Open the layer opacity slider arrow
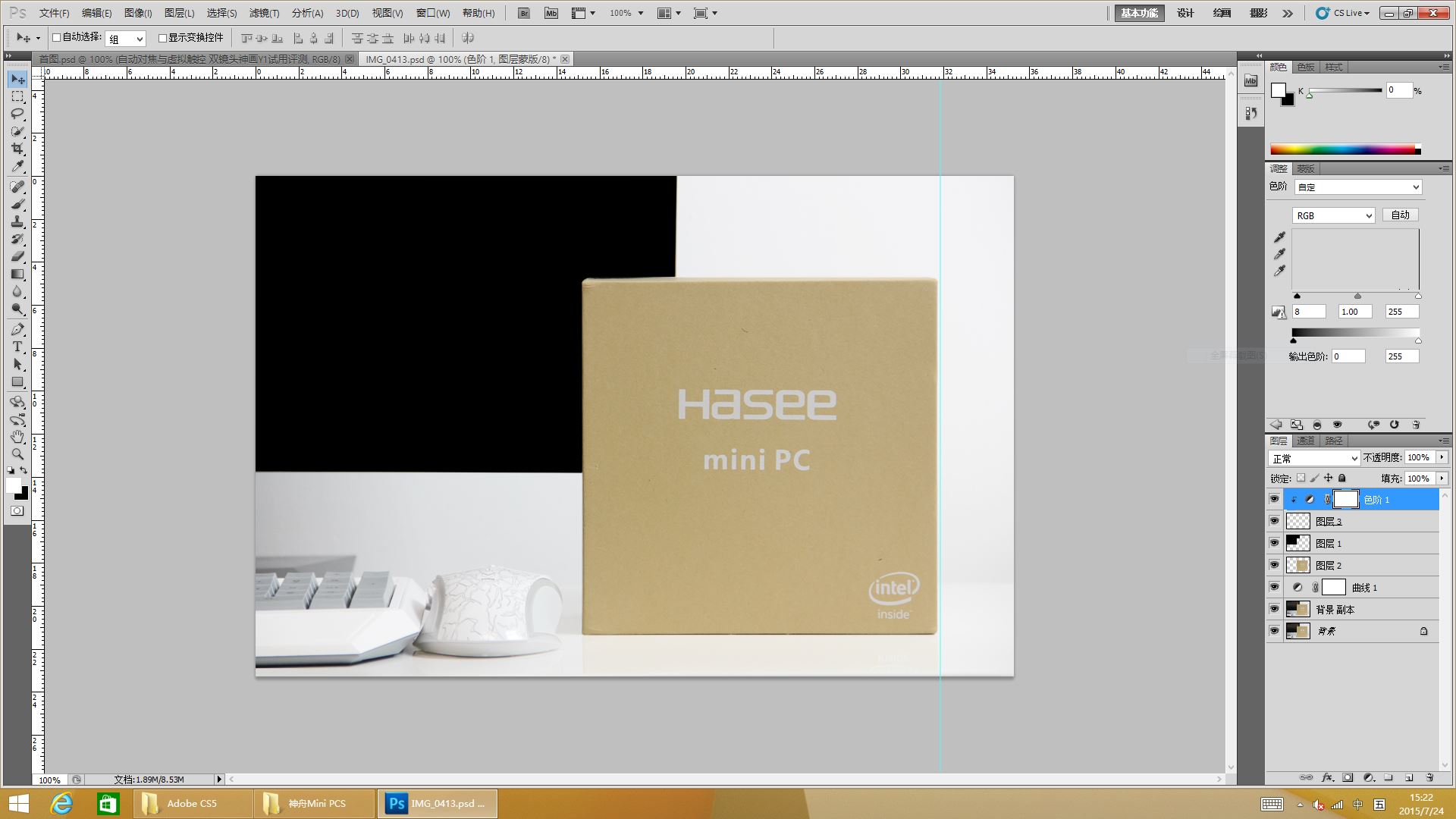Screen dimensions: 1456x819 point(1442,457)
